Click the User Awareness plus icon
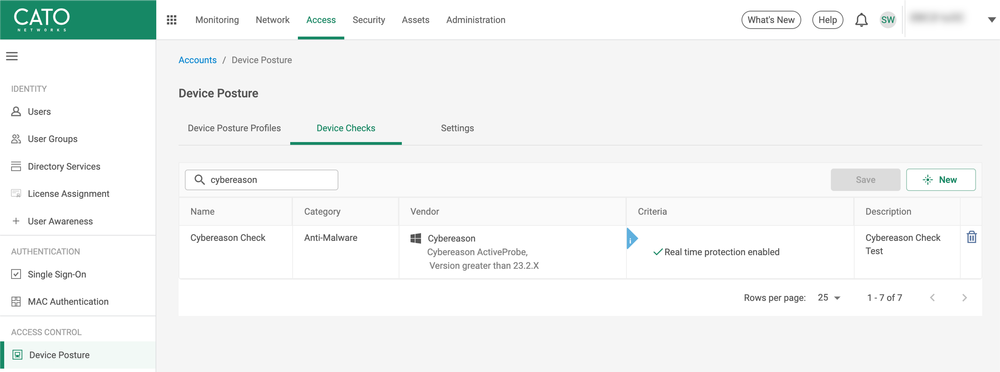Screen dimensions: 1000x372 pos(17,221)
